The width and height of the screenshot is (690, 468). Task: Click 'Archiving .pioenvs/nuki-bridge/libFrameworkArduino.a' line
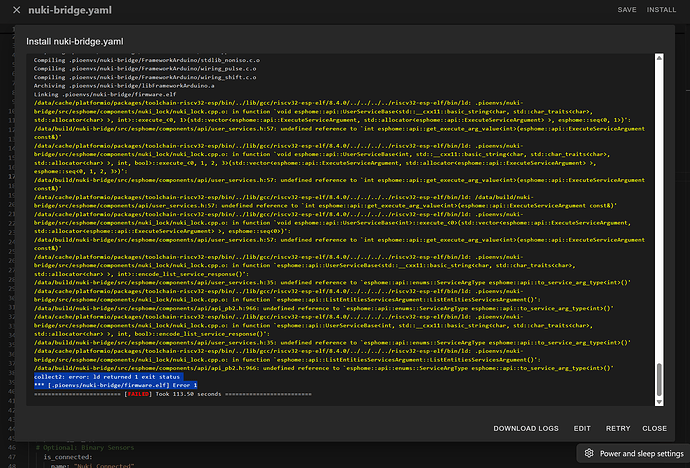[x=124, y=86]
